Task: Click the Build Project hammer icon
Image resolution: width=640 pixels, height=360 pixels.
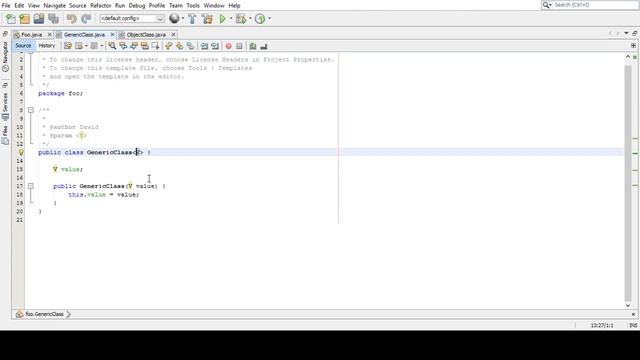Action: 192,19
